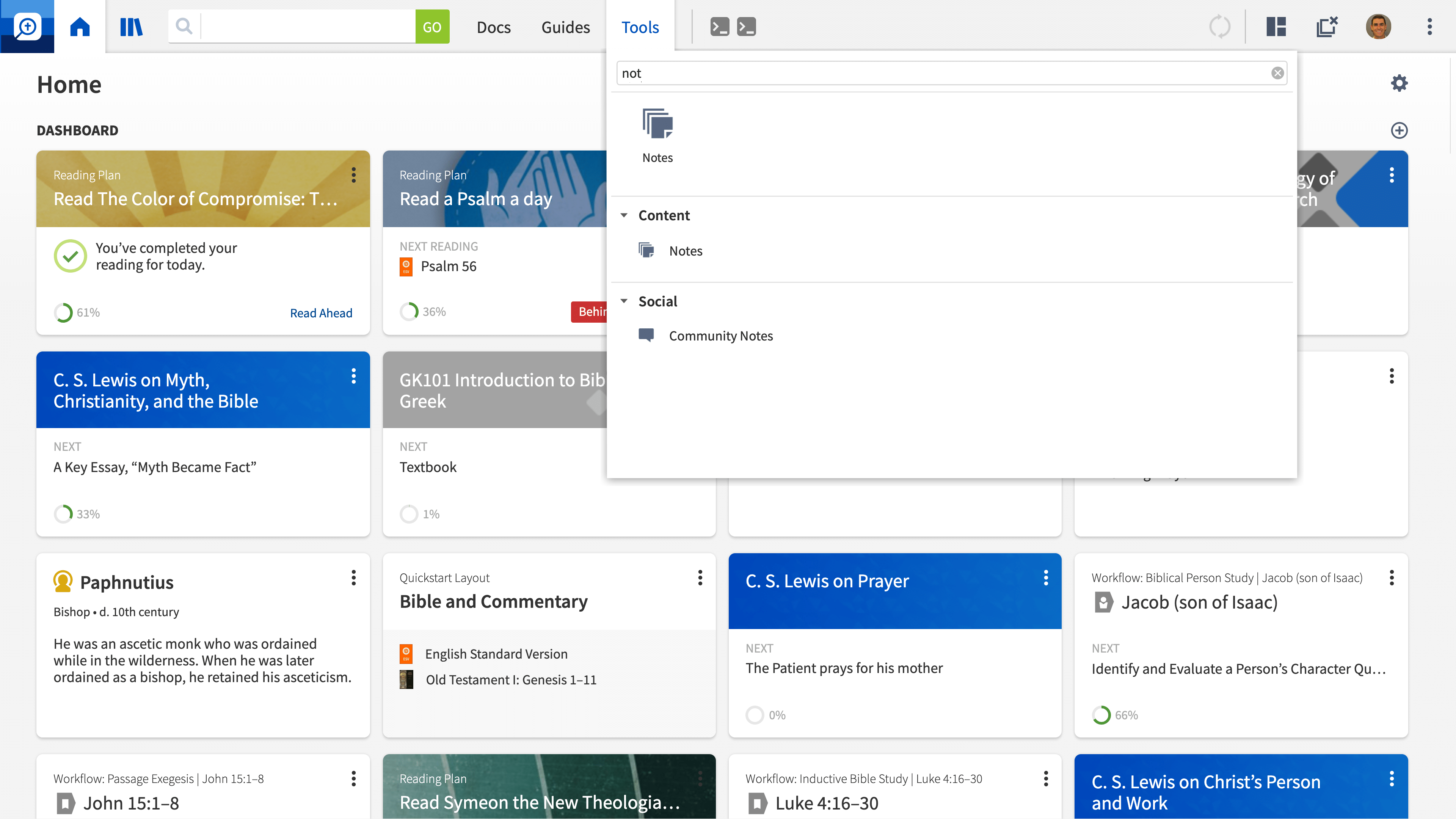Open Old Testament I: Genesis 1–11 resource
This screenshot has height=819, width=1456.
tap(511, 680)
